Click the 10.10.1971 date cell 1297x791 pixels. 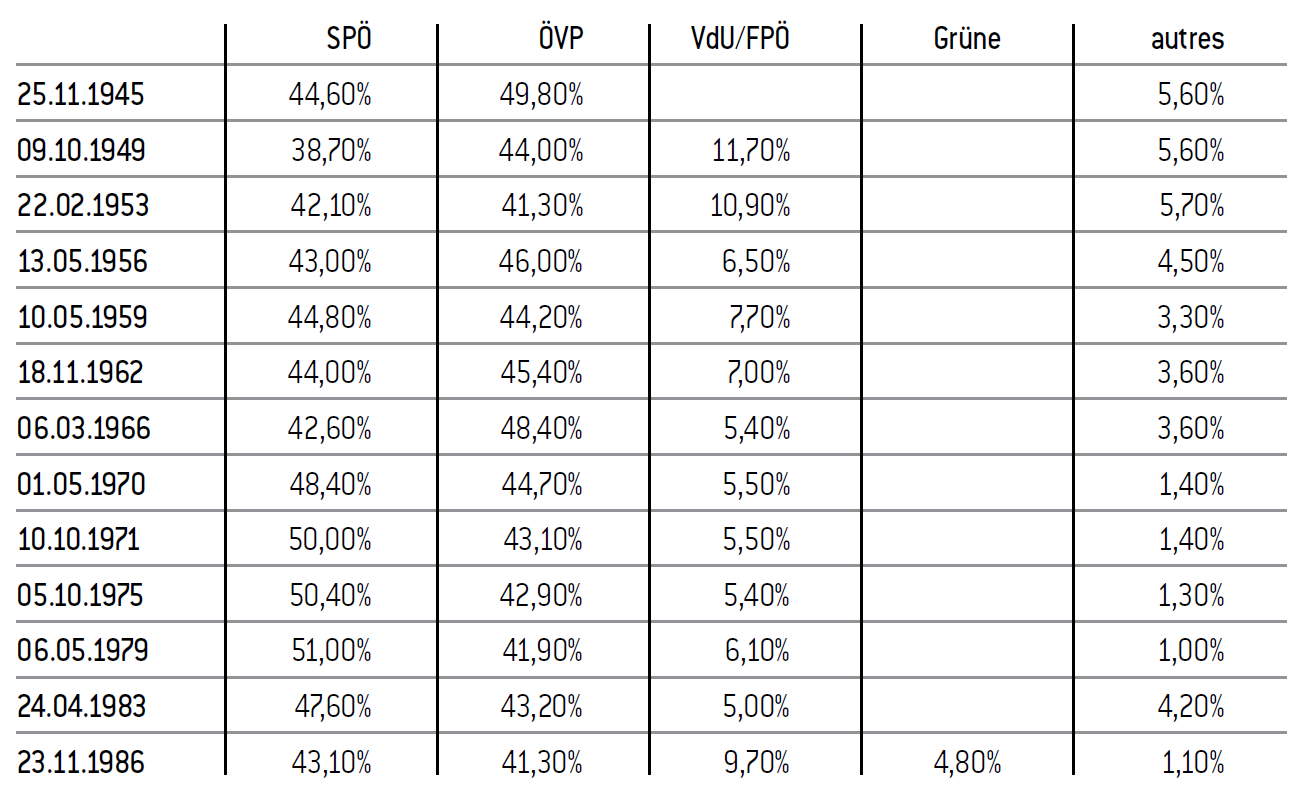(x=79, y=540)
